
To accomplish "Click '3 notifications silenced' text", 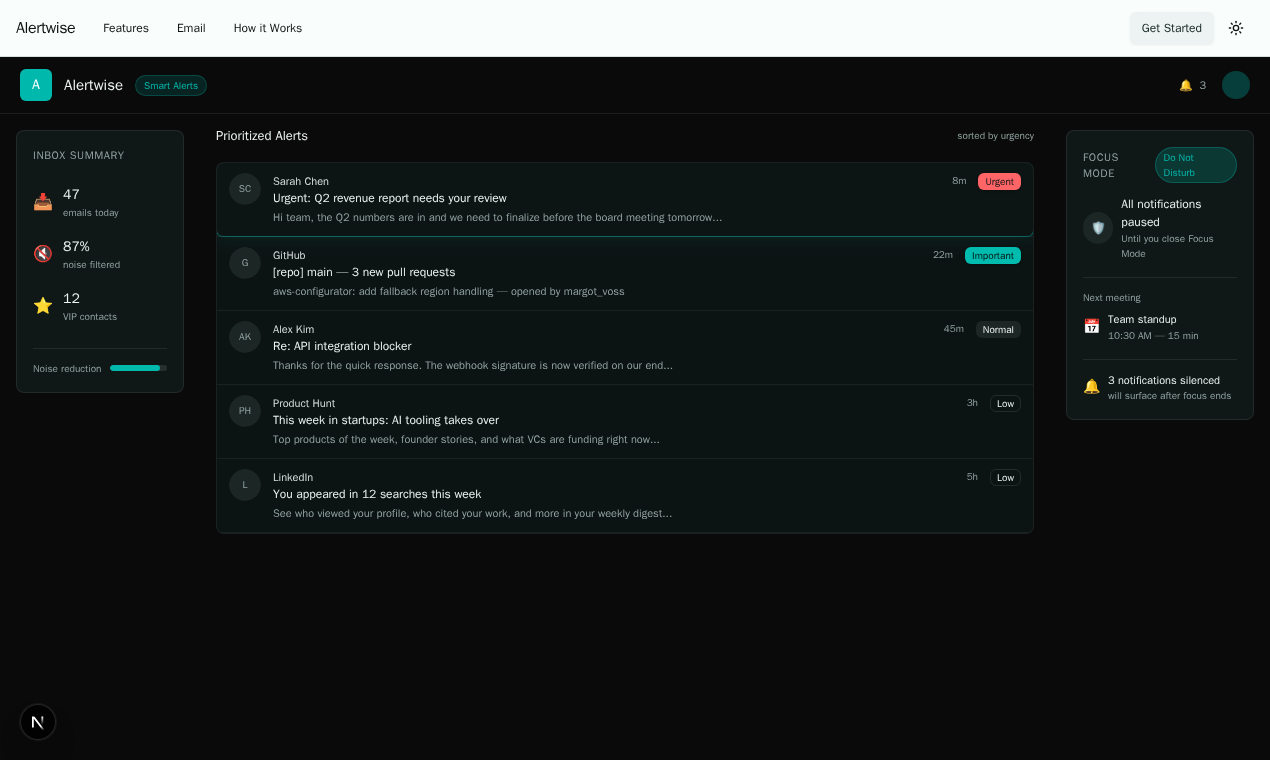I will click(x=1164, y=380).
